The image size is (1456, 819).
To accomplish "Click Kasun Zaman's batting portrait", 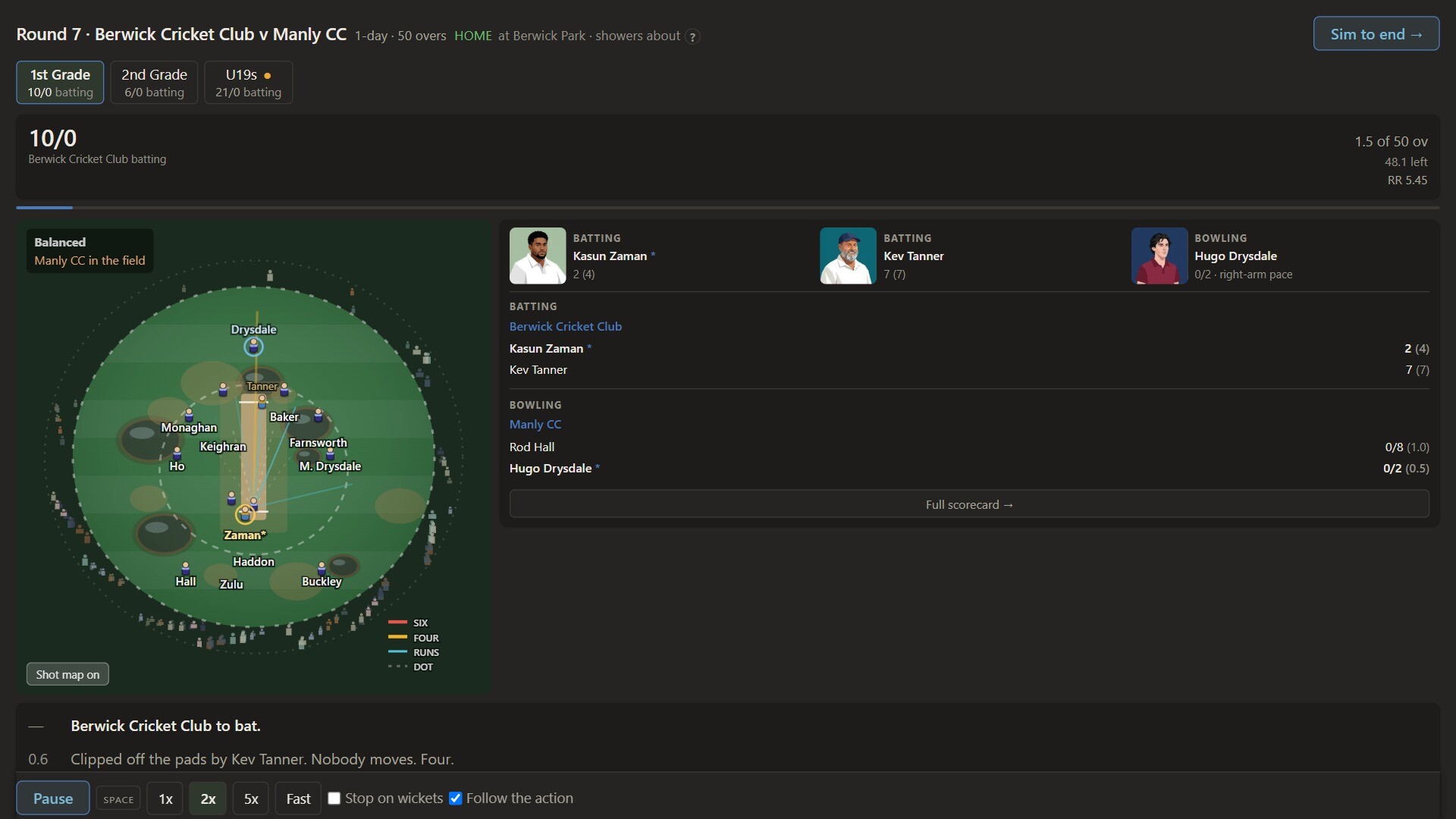I will 538,256.
